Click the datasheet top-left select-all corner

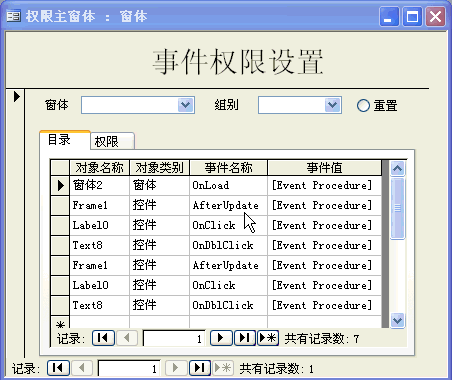click(60, 168)
